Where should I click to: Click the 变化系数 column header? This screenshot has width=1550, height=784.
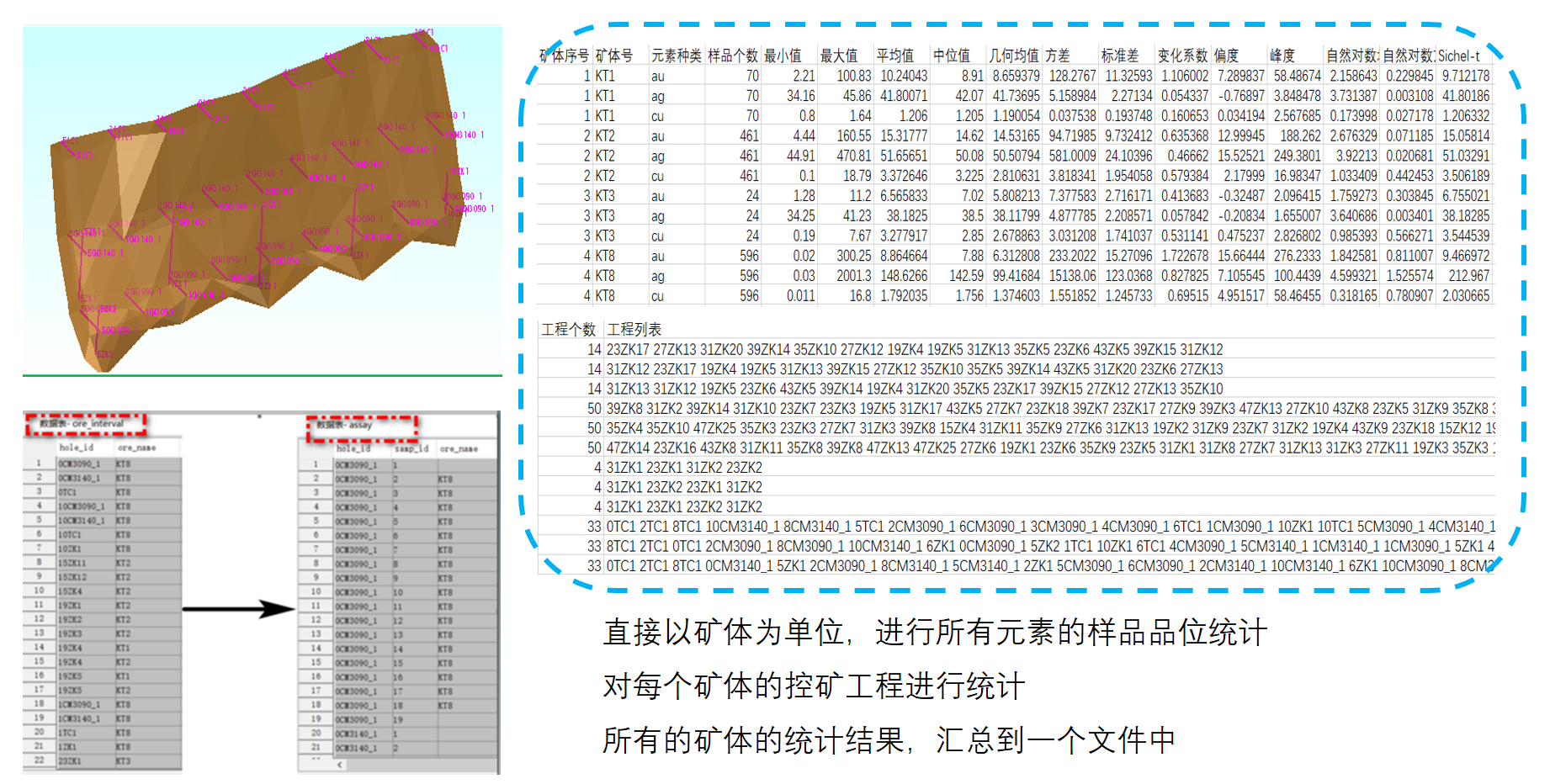click(x=1181, y=56)
